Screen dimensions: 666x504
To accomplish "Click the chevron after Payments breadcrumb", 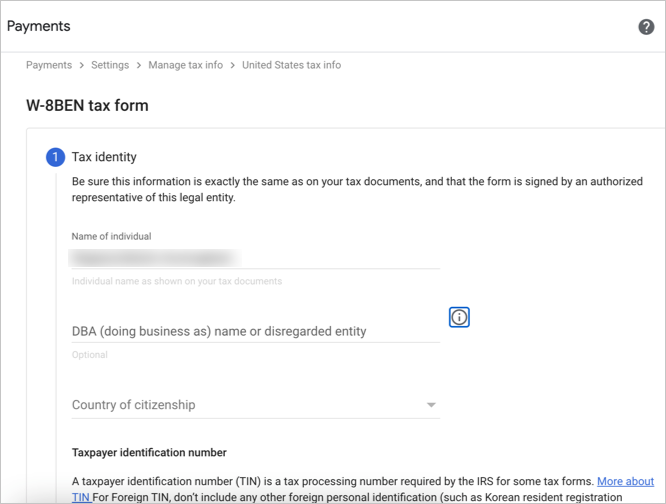I will (x=82, y=65).
